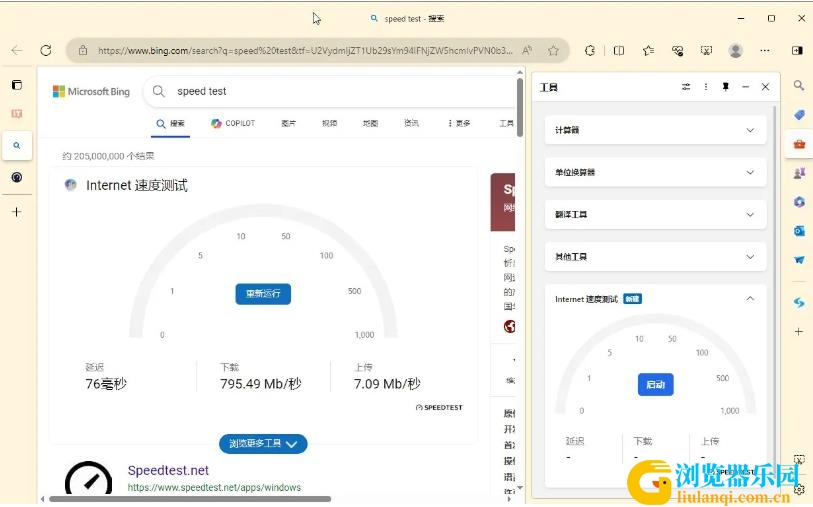Viewport: 813px width, 507px height.
Task: Open the blue S icon in sidebar
Action: coord(799,303)
